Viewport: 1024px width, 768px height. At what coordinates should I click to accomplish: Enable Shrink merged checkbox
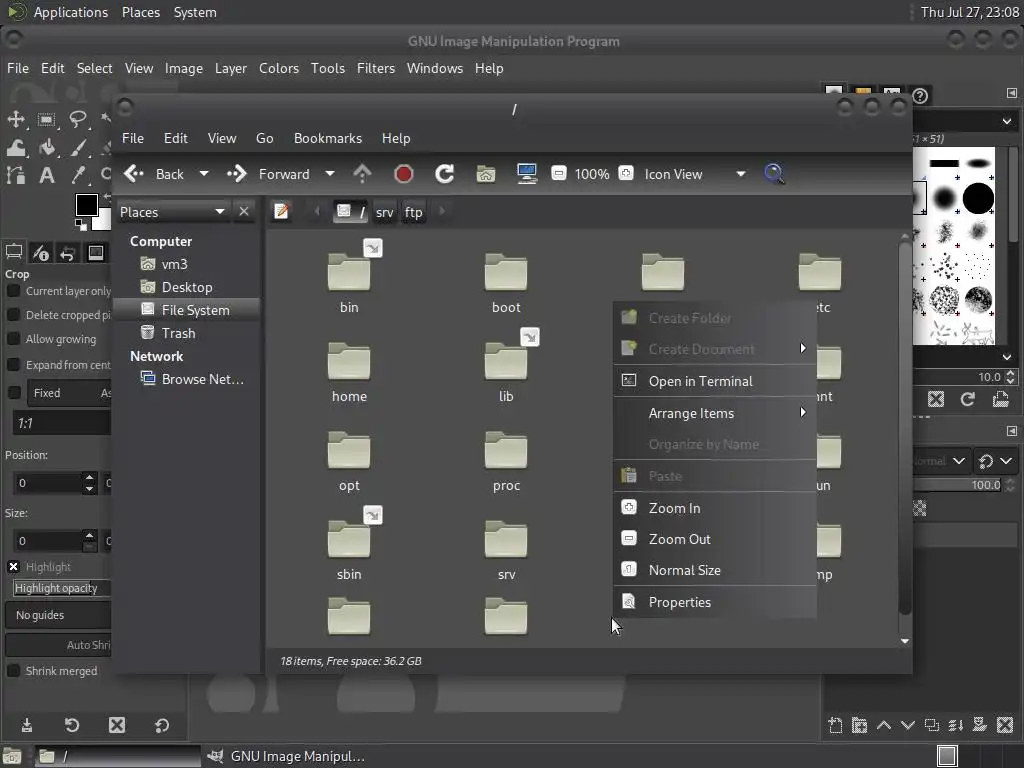coord(13,671)
